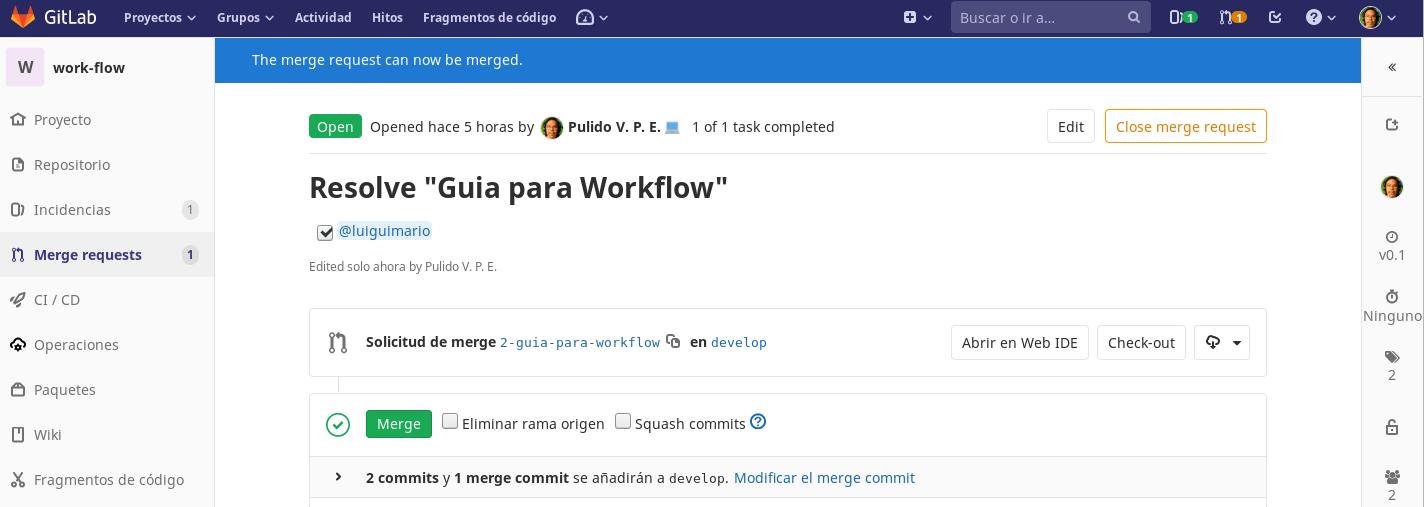Go to Hitos in top navigation
This screenshot has height=507, width=1424.
[x=387, y=17]
